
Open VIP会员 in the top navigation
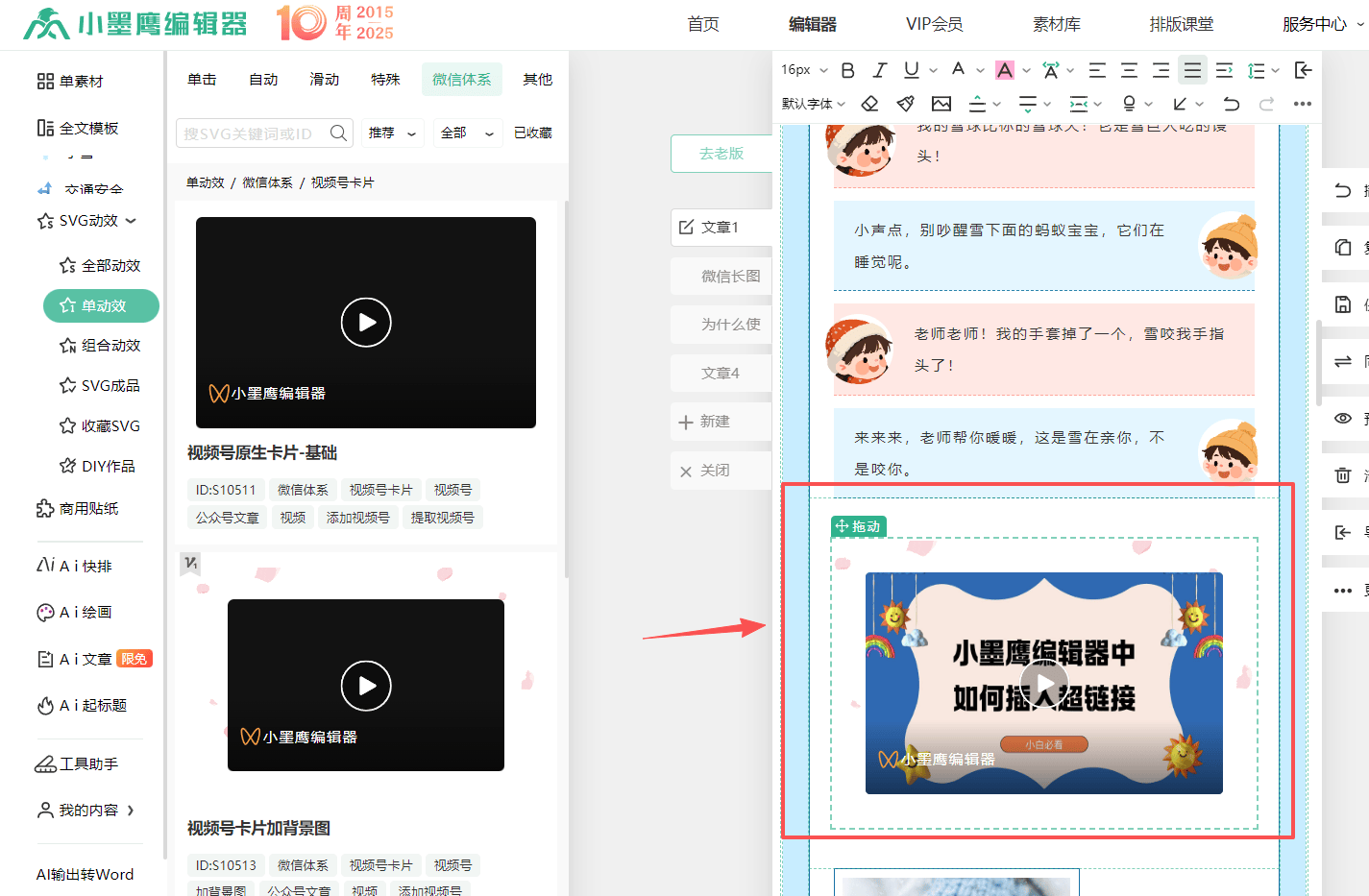coord(934,24)
